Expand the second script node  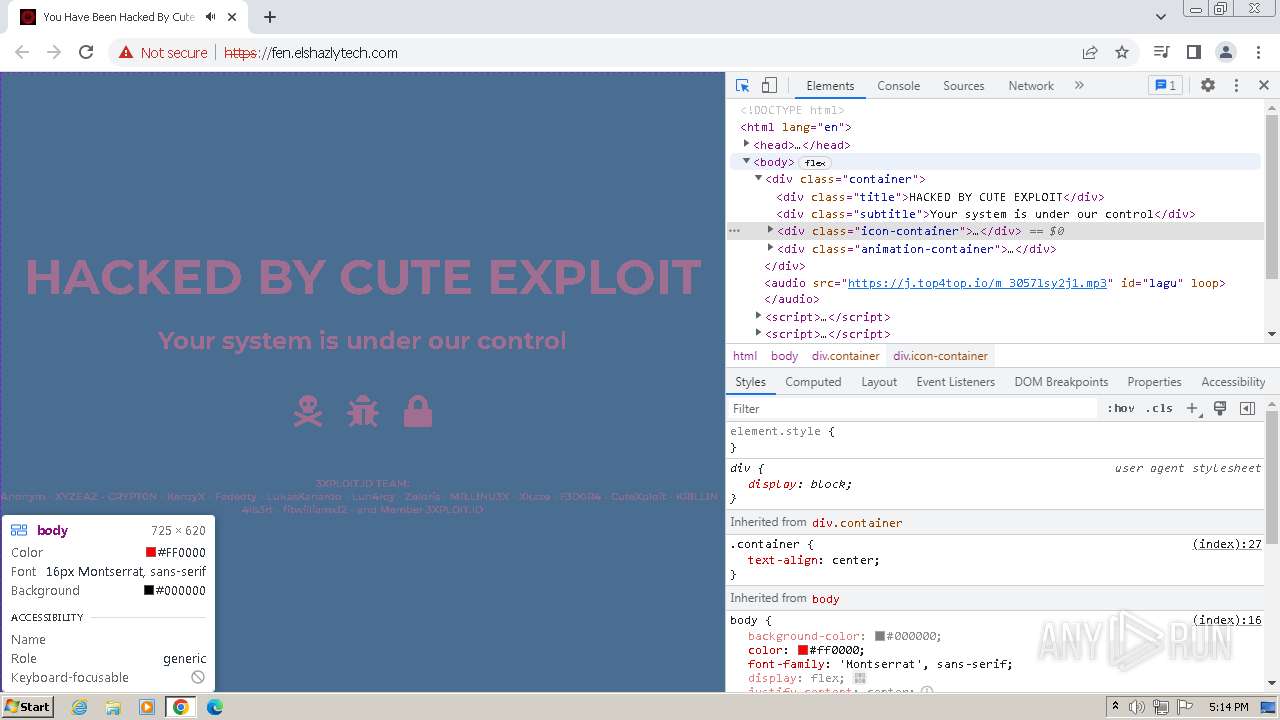(x=758, y=333)
